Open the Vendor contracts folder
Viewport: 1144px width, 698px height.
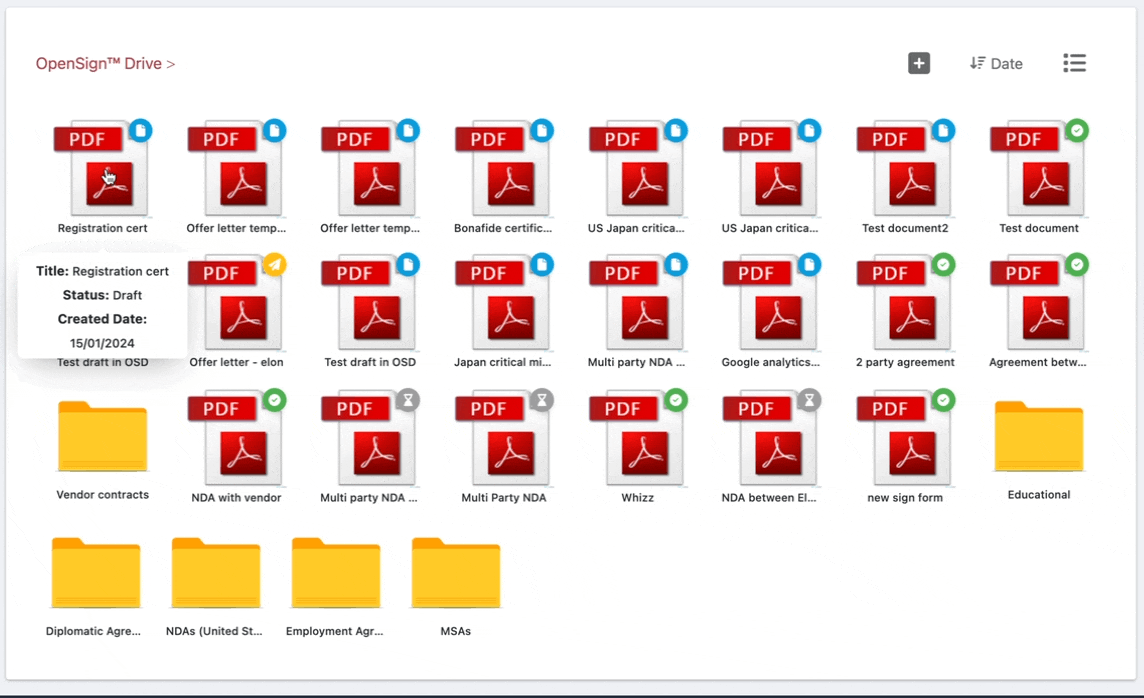(x=102, y=436)
